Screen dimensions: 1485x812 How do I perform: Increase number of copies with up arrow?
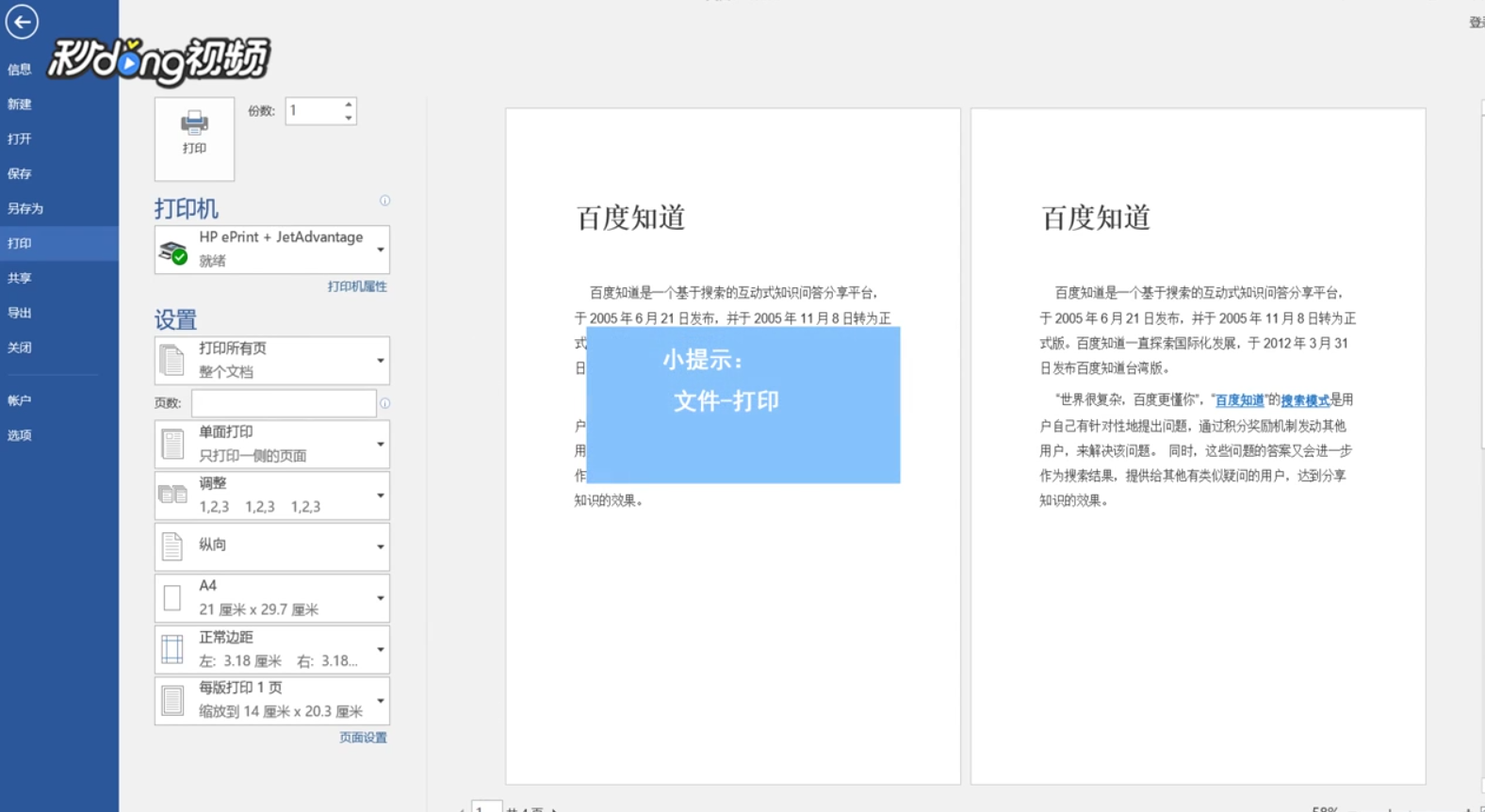coord(349,105)
